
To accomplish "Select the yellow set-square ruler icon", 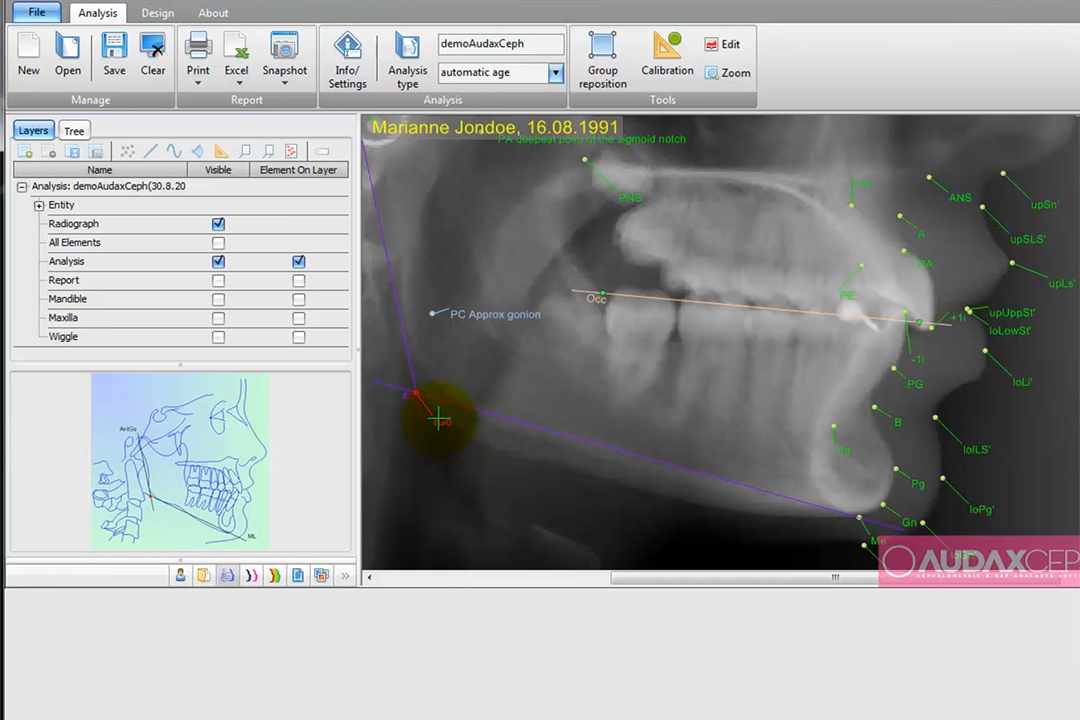I will 221,151.
